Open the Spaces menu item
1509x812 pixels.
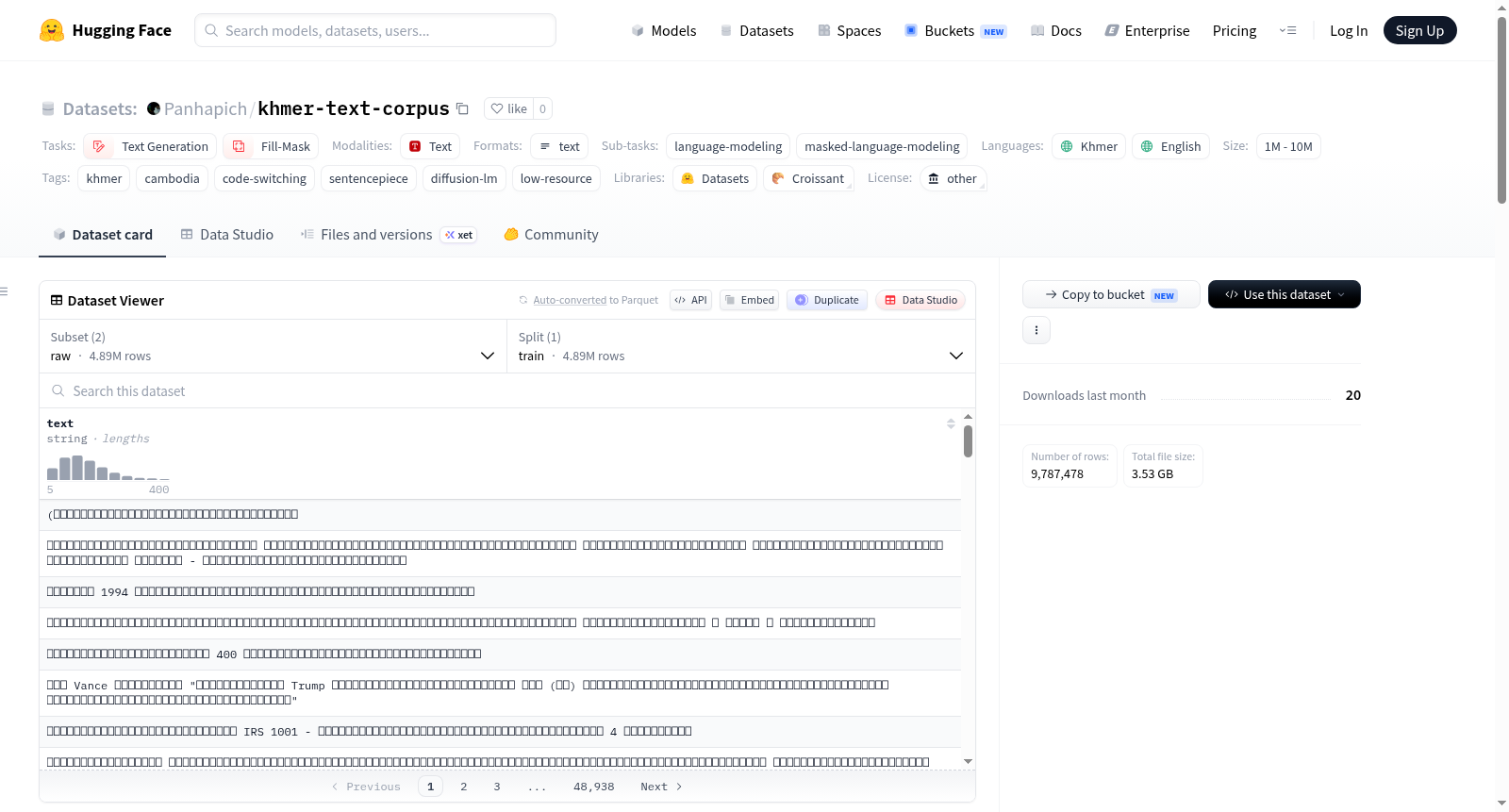pos(850,30)
